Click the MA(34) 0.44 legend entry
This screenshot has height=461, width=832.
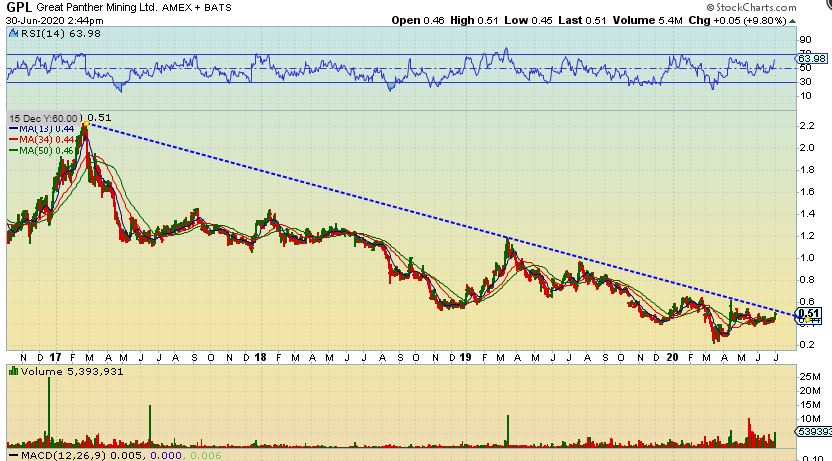pos(42,140)
